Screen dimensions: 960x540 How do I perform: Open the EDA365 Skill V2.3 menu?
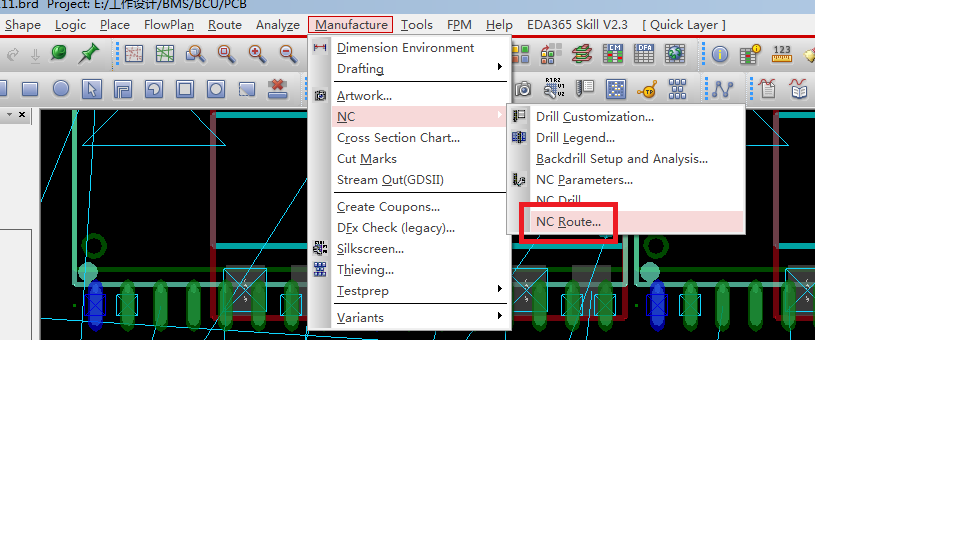577,25
